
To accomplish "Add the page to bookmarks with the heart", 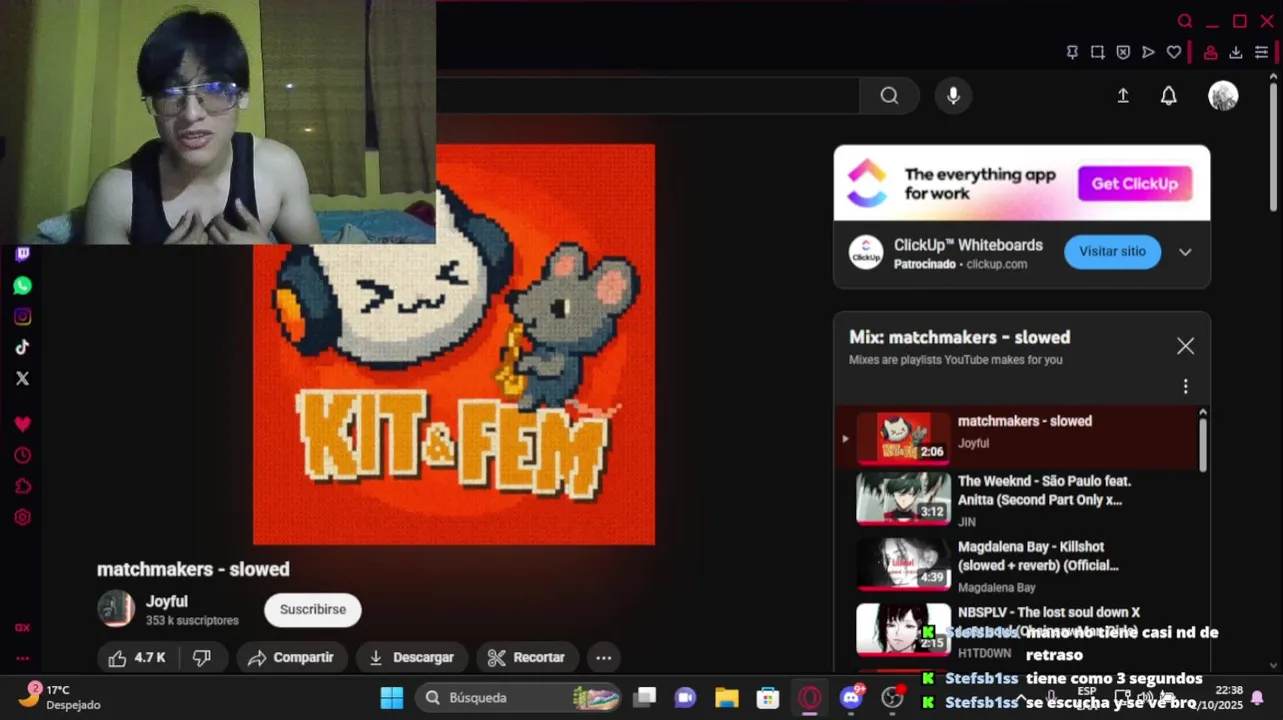I will 1174,52.
